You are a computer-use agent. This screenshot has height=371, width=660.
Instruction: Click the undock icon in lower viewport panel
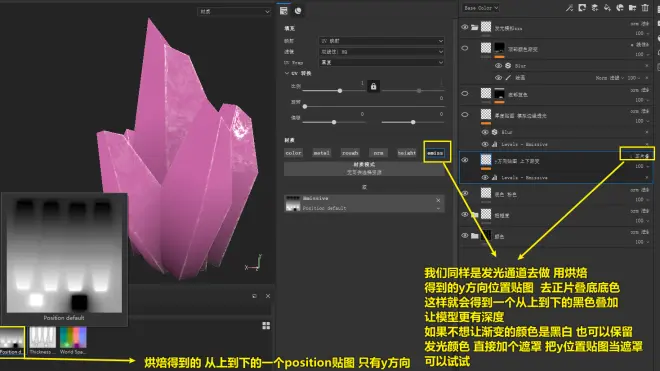(x=254, y=296)
